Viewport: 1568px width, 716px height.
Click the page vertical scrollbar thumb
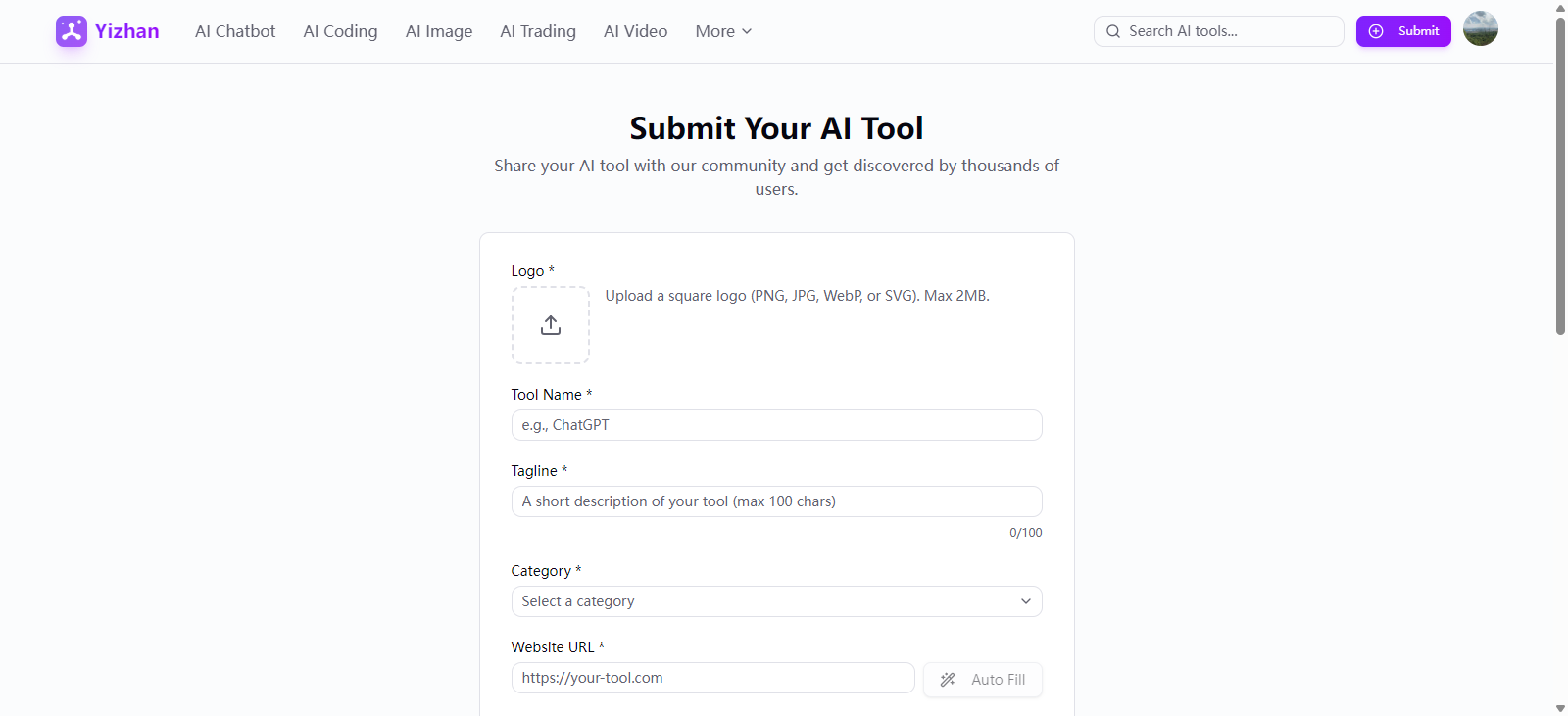pos(1560,176)
